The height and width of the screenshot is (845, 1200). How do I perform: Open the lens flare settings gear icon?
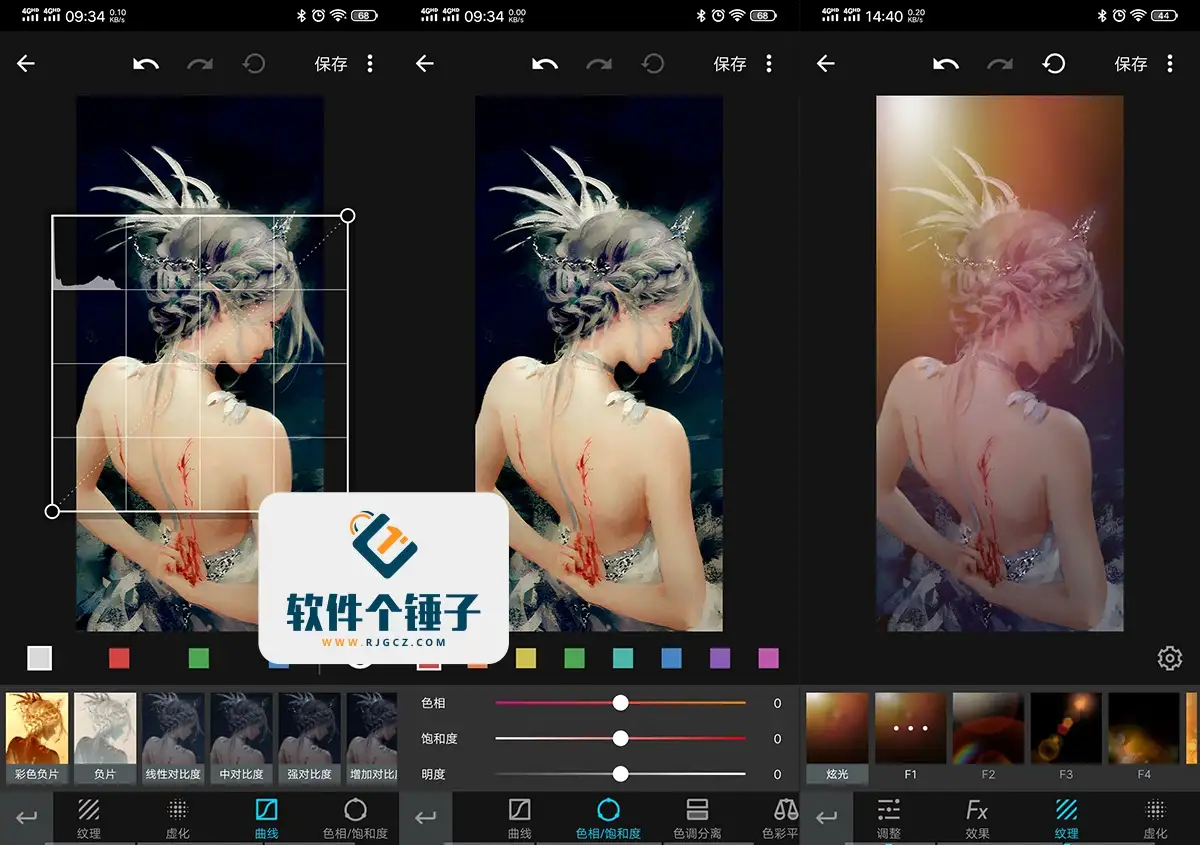coord(1169,658)
